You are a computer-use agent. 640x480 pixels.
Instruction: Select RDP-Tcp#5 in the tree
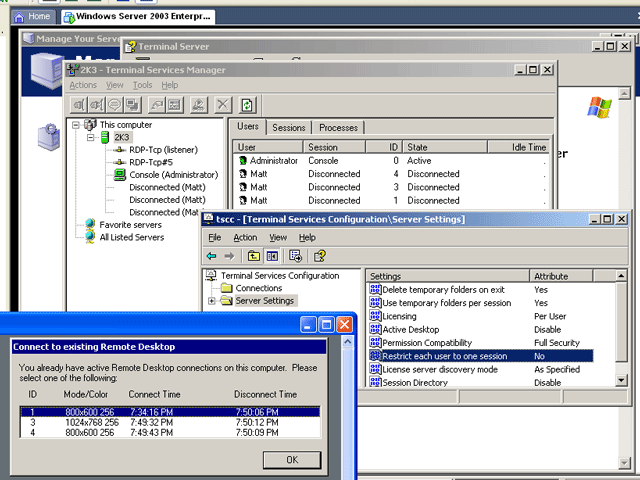point(151,162)
